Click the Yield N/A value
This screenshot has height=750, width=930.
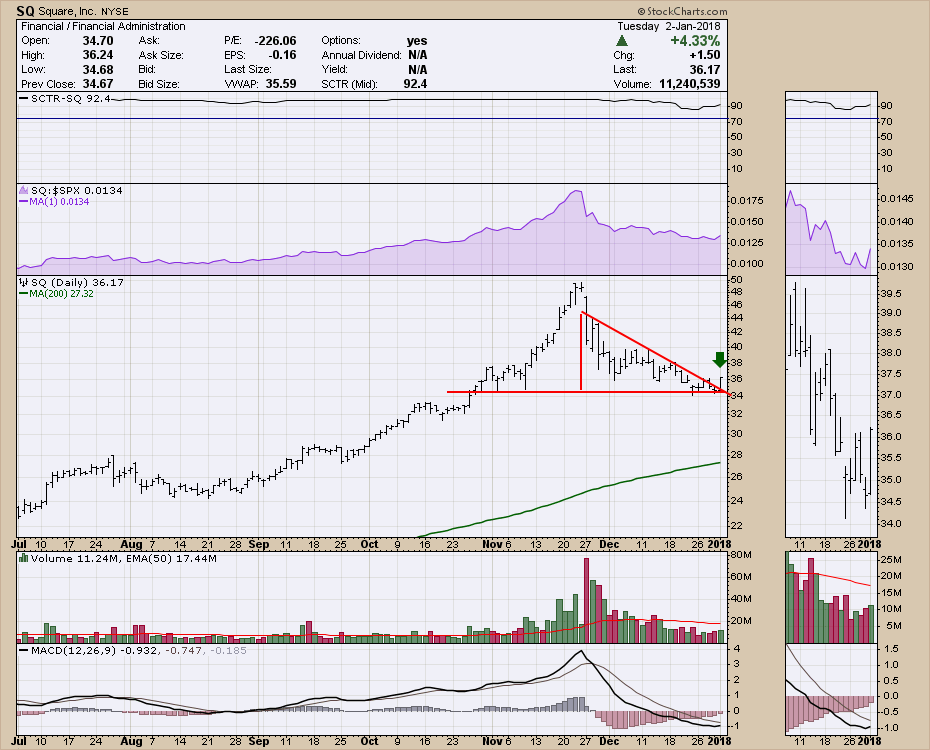pyautogui.click(x=418, y=69)
